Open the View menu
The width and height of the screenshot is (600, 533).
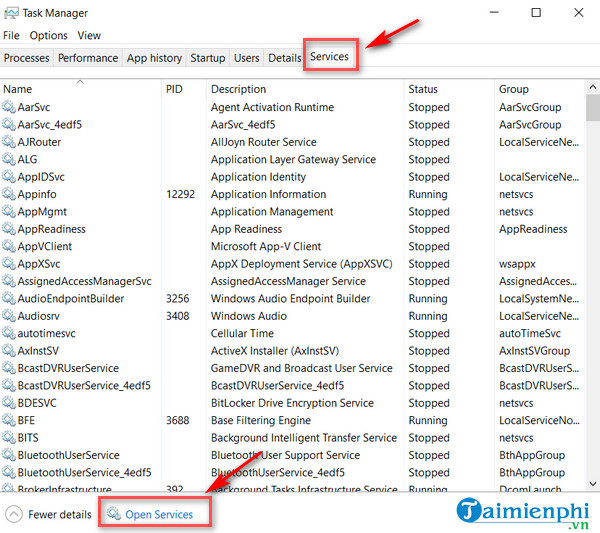point(89,36)
